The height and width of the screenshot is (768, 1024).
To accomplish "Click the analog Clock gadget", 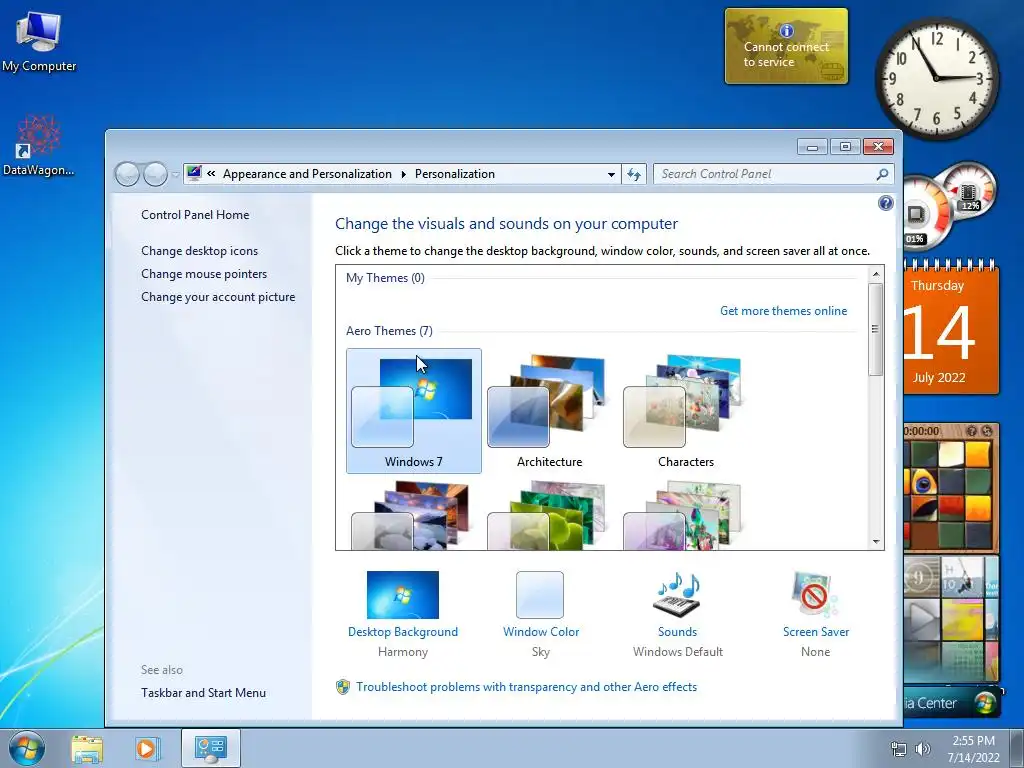I will tap(936, 78).
